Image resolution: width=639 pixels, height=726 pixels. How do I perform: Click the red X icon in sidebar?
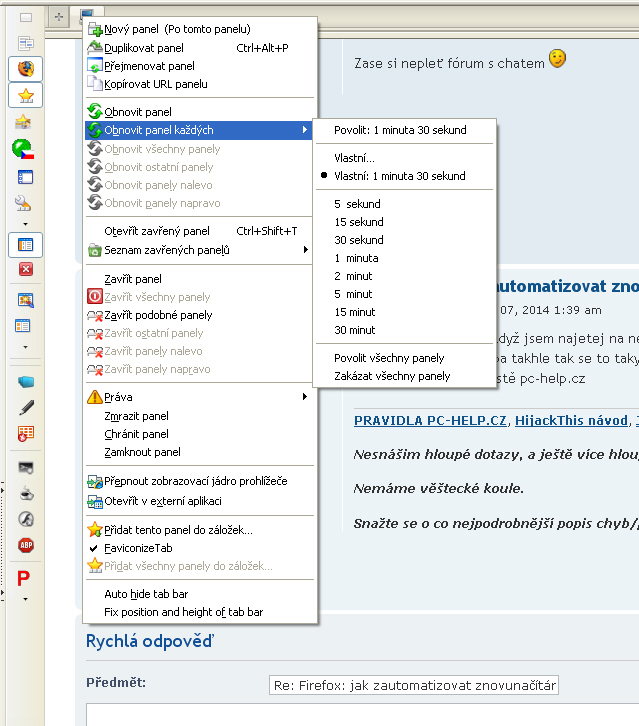point(25,269)
